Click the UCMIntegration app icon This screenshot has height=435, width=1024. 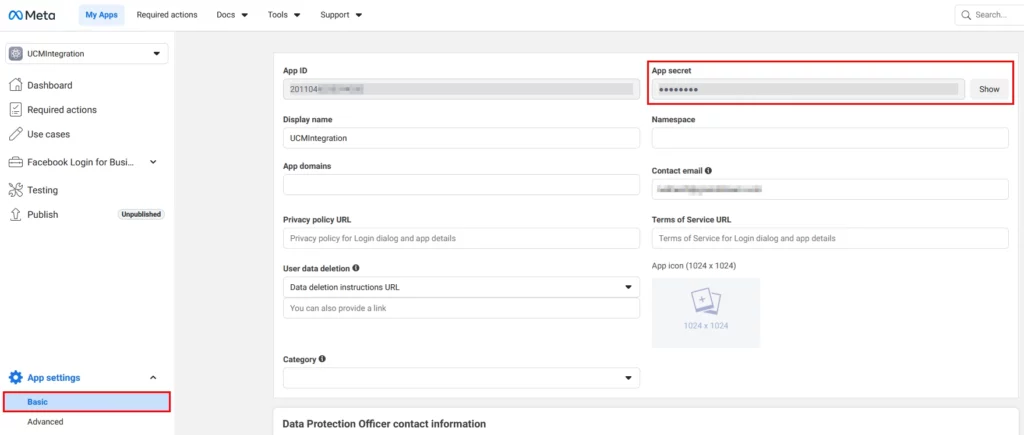coord(16,54)
